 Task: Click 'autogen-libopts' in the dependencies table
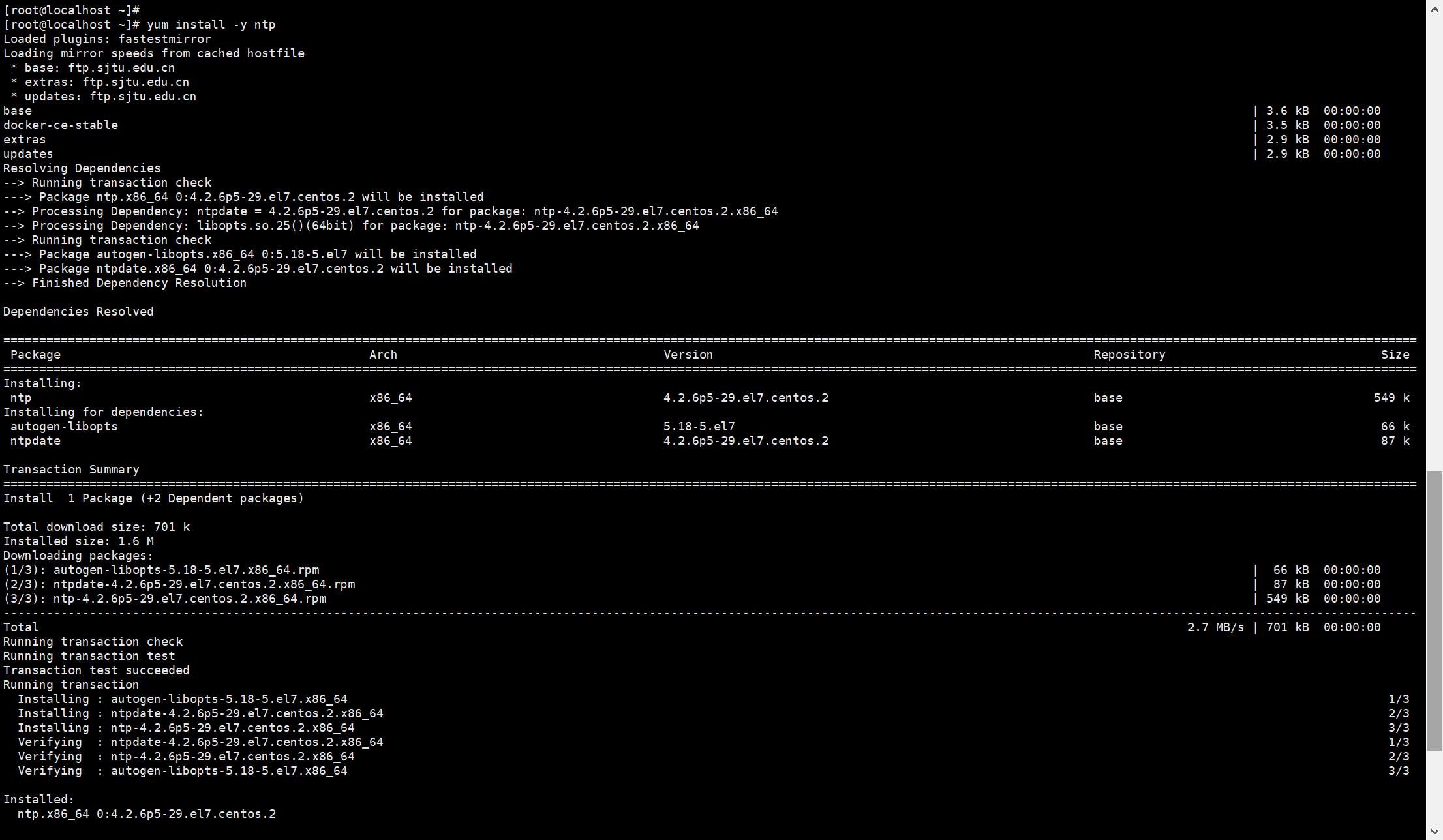(64, 427)
